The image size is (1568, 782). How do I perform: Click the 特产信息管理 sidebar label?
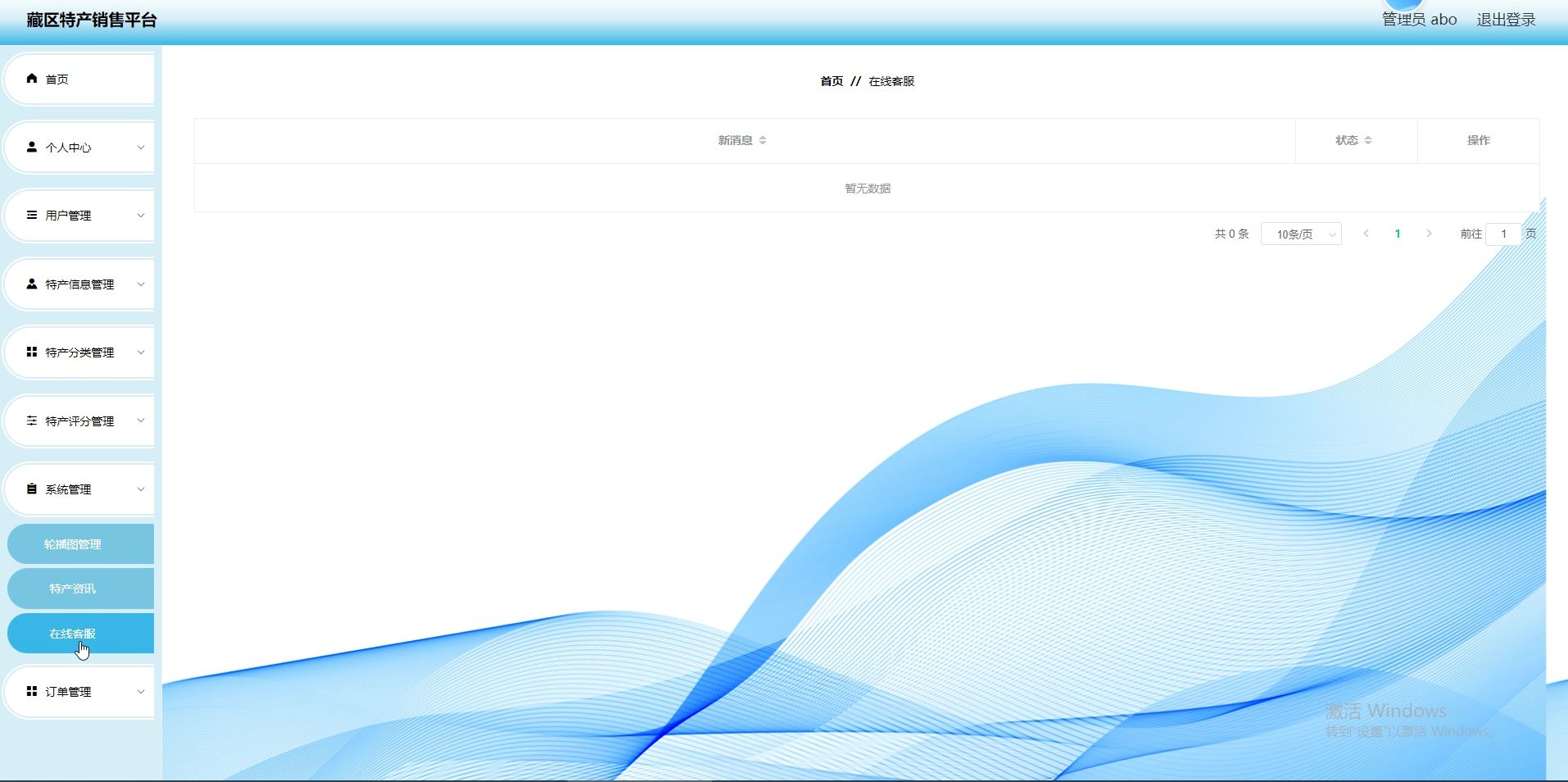click(x=79, y=284)
